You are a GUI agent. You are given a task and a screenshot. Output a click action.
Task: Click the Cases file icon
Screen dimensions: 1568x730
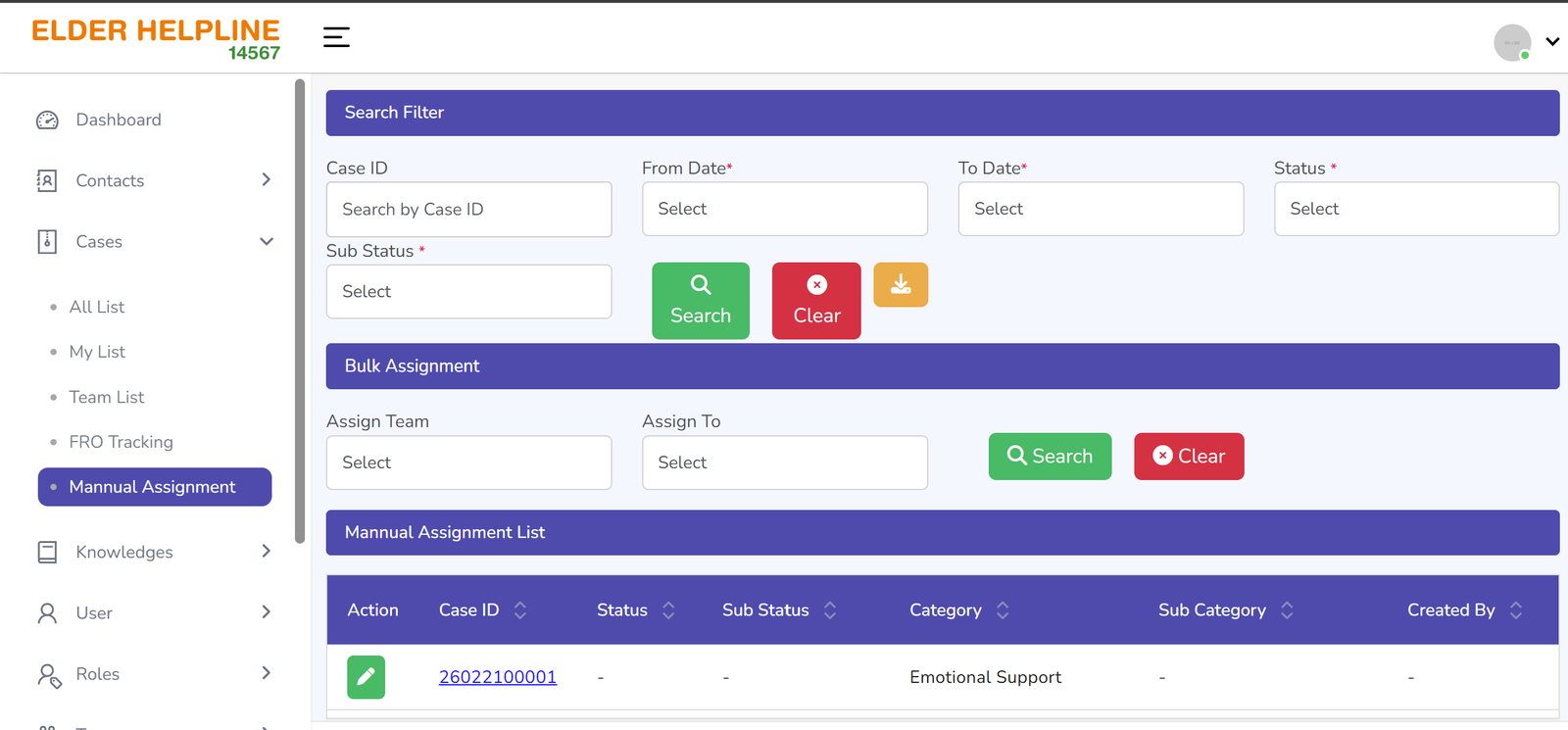click(47, 241)
